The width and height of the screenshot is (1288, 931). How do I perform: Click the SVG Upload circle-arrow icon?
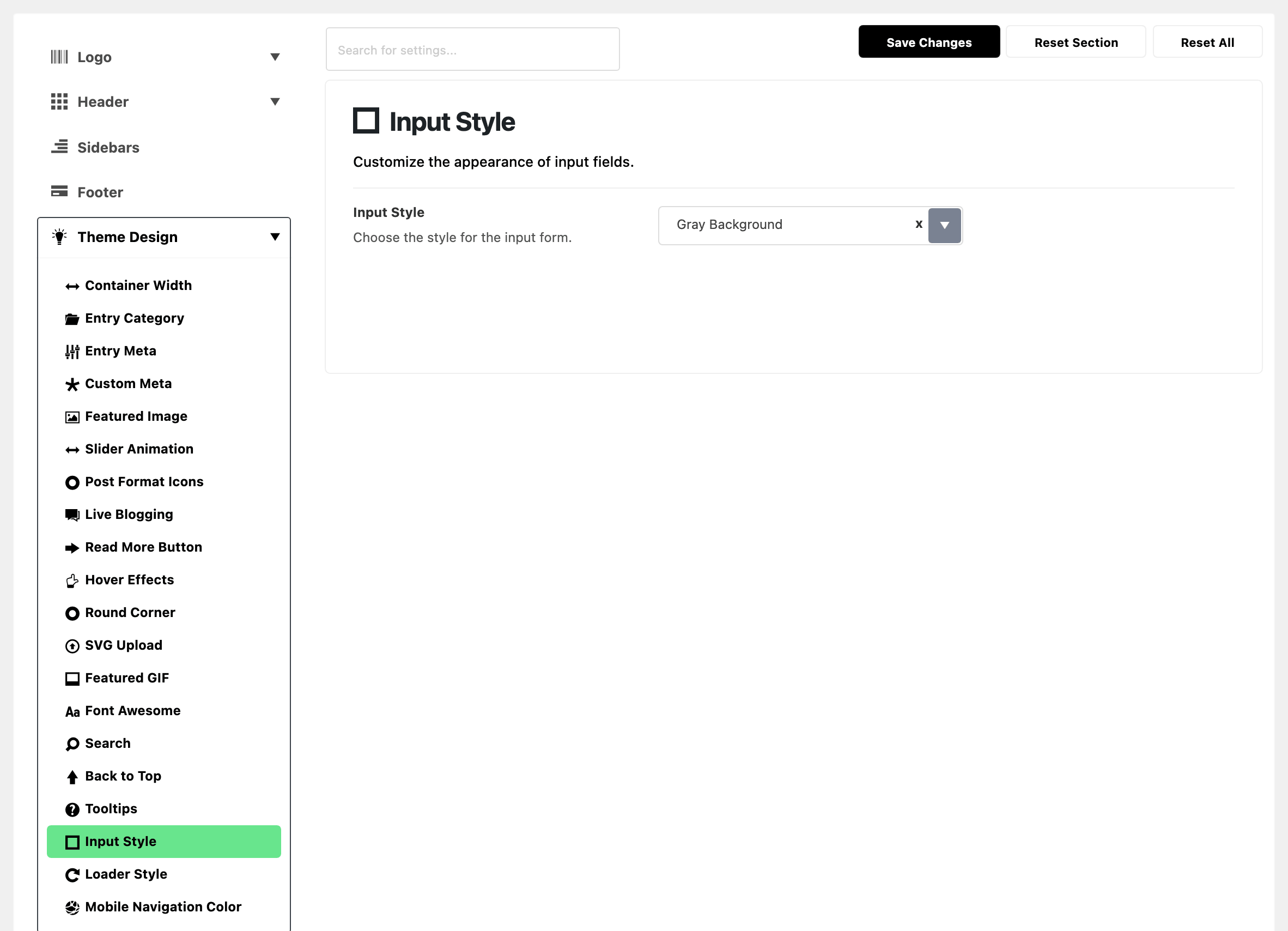pos(72,646)
